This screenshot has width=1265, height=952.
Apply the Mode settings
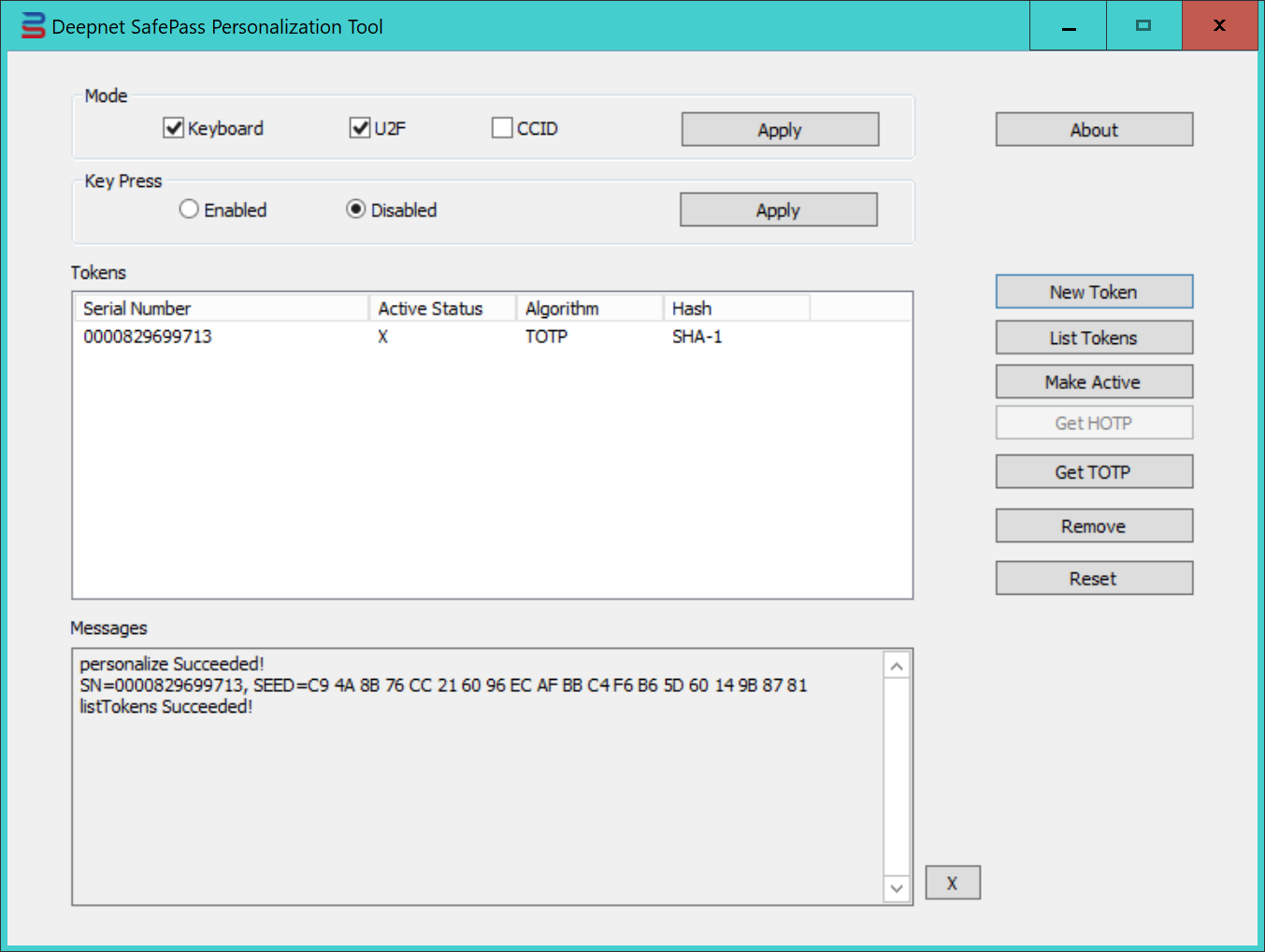779,130
